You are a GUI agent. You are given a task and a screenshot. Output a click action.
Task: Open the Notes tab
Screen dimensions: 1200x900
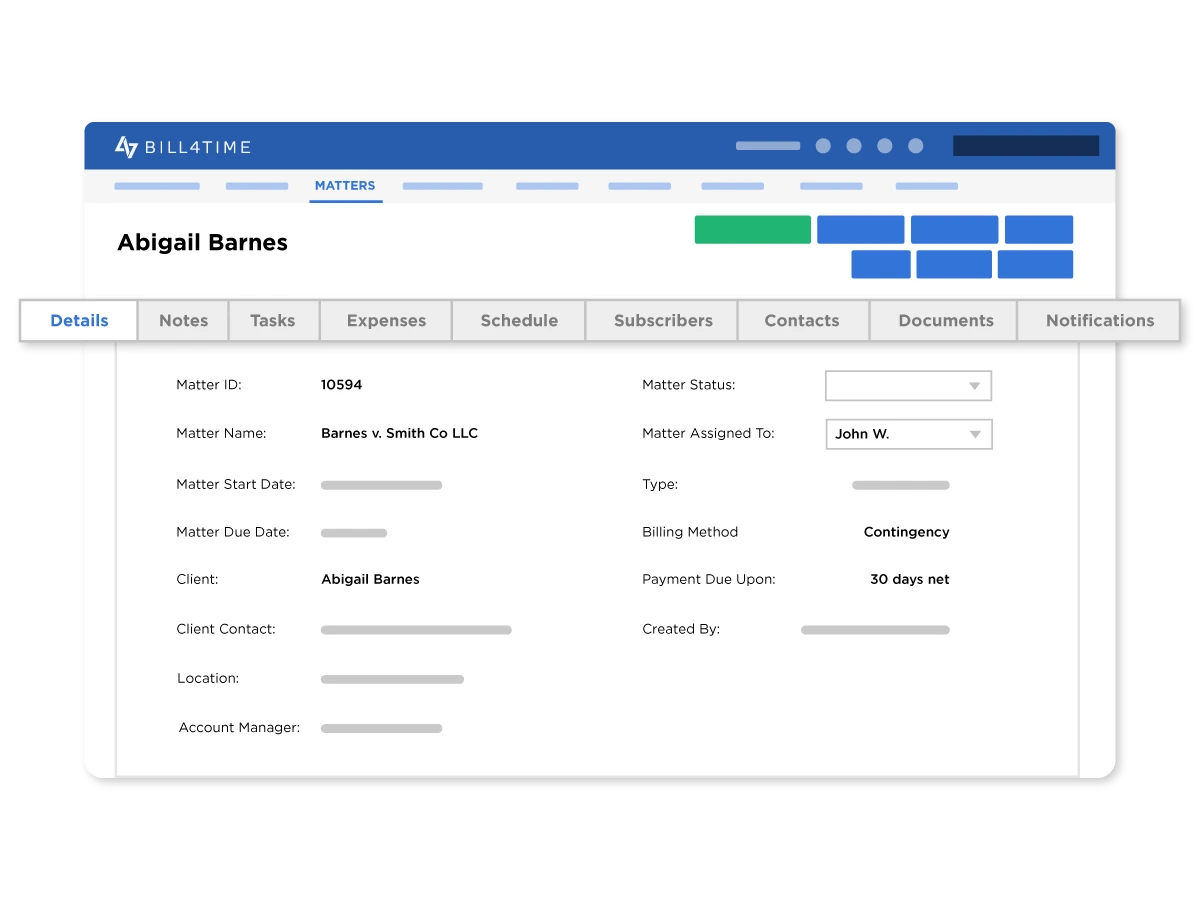pos(184,321)
